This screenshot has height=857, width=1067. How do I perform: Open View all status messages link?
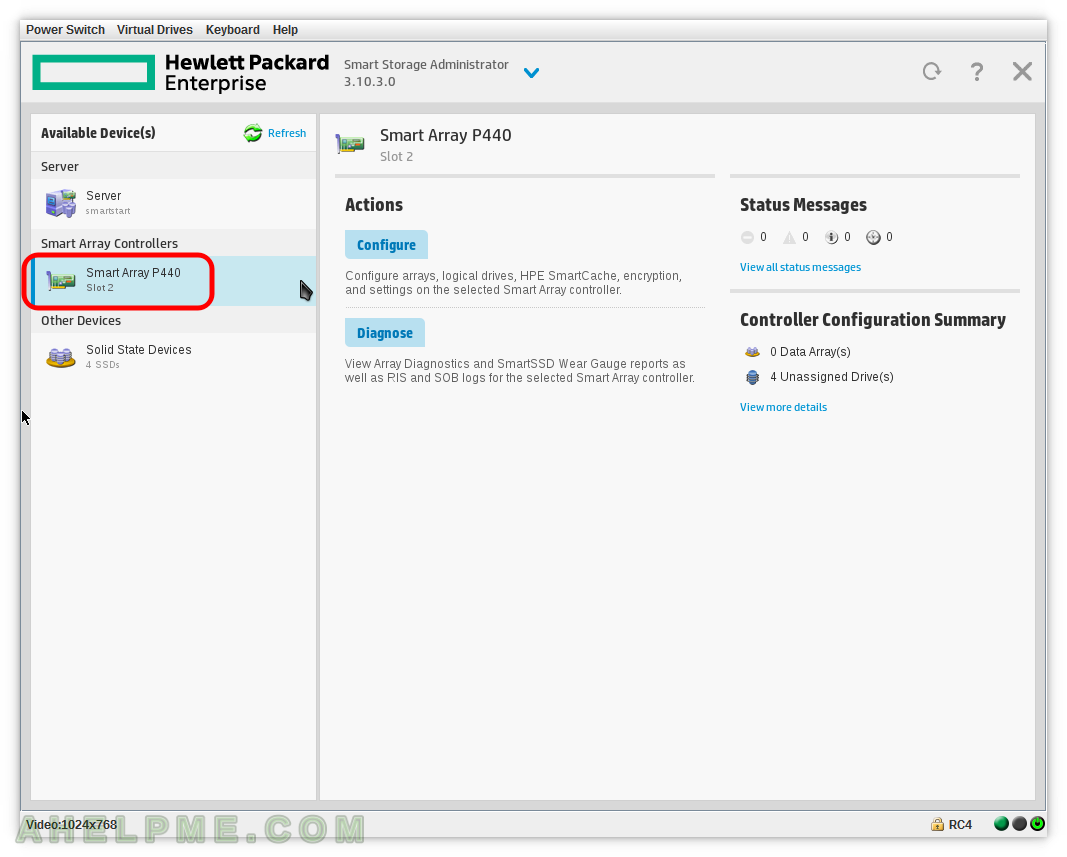click(x=800, y=268)
